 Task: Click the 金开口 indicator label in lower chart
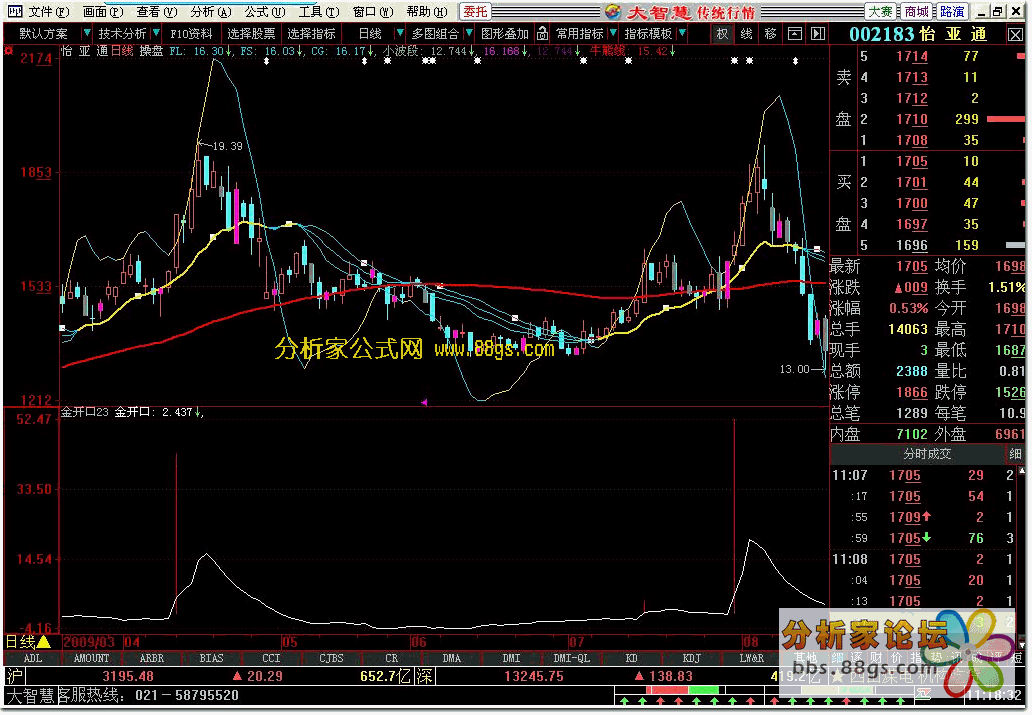(132, 412)
